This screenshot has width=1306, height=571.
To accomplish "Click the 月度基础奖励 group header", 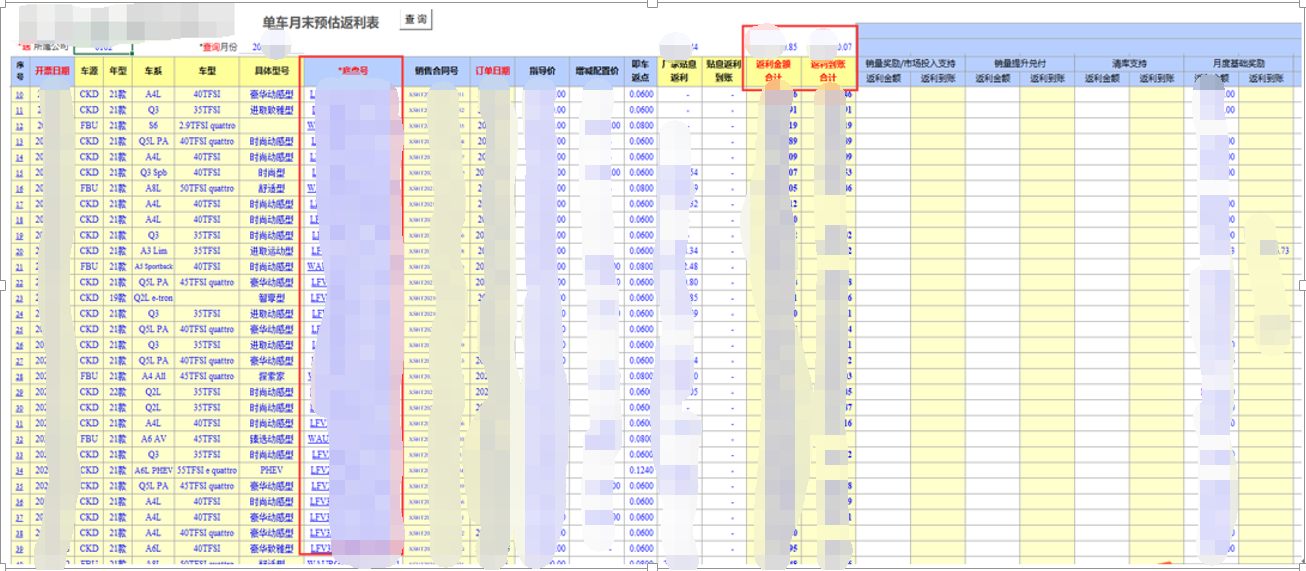I will 1240,63.
